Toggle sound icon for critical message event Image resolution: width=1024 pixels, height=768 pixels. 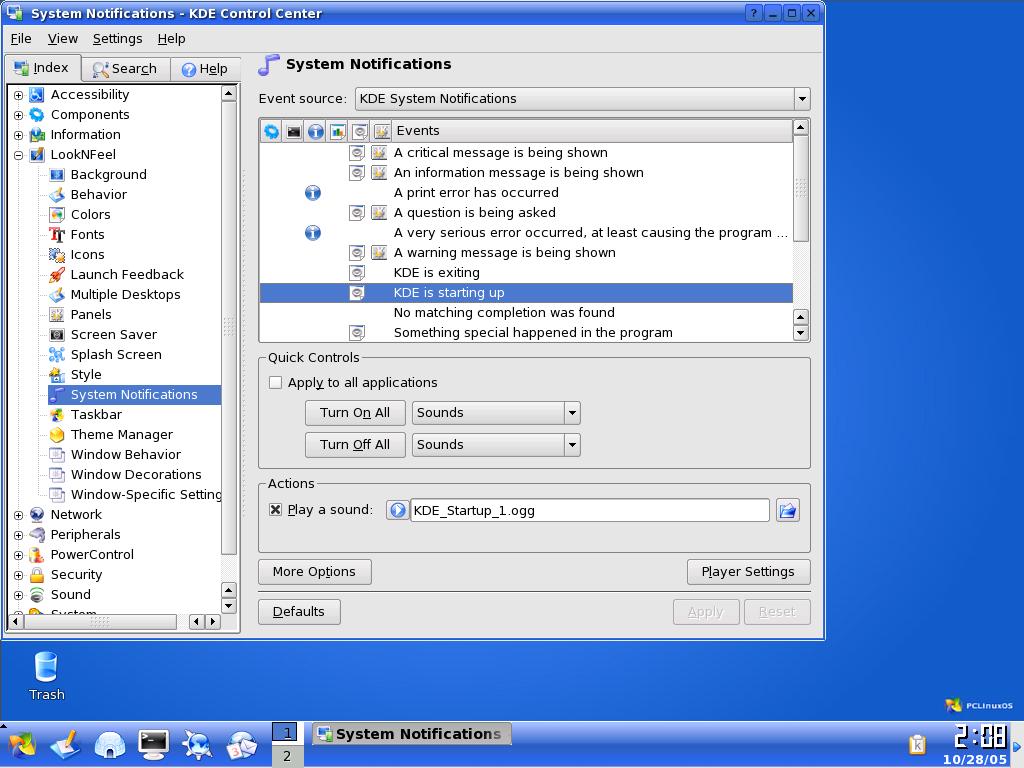coord(357,152)
